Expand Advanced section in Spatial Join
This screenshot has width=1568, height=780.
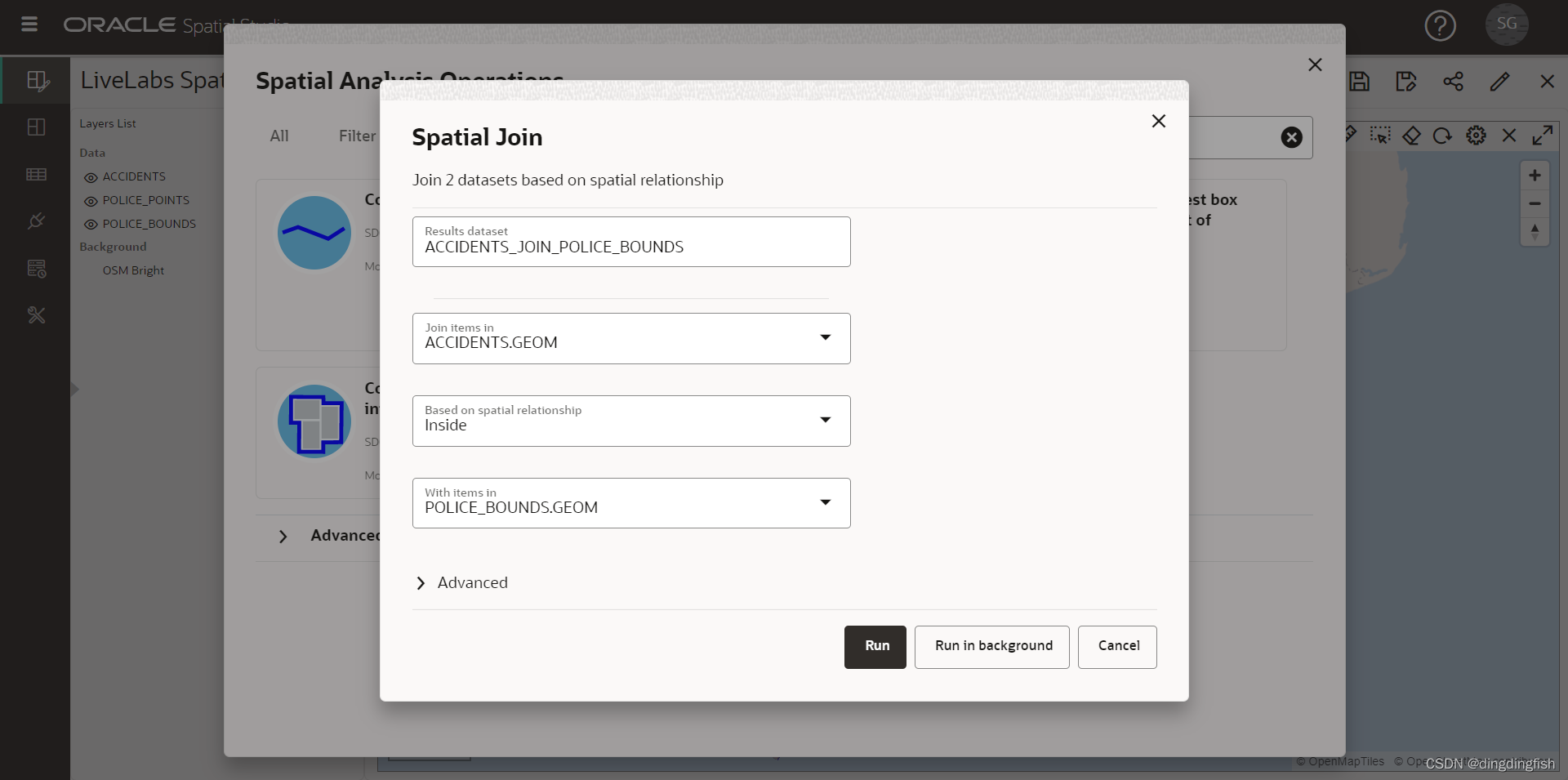click(x=461, y=582)
